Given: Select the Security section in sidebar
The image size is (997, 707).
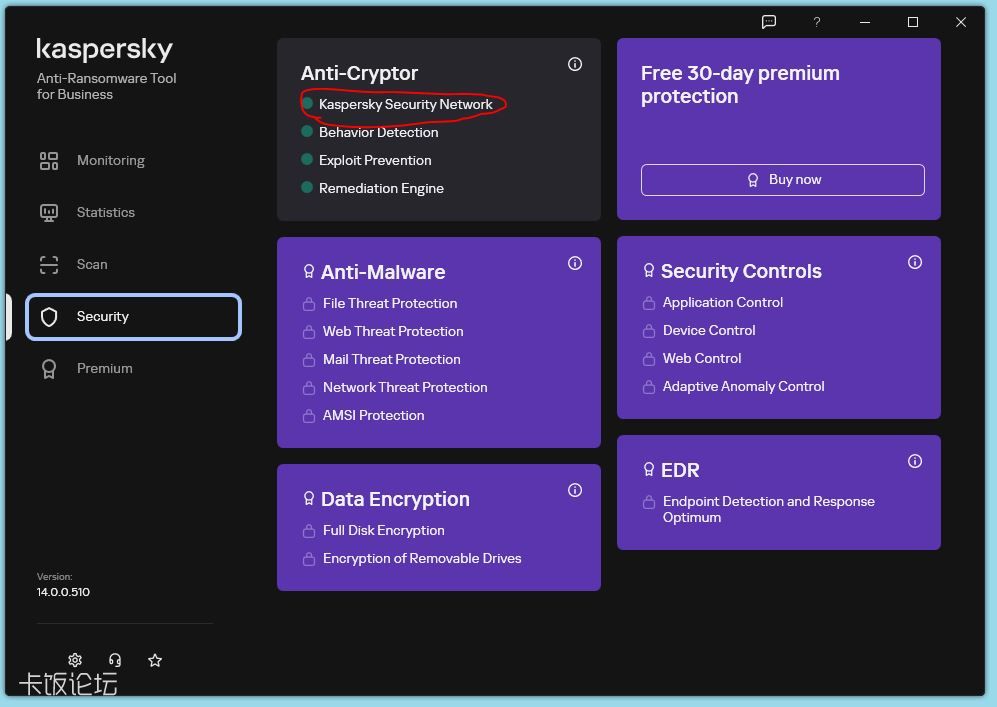Looking at the screenshot, I should [134, 317].
